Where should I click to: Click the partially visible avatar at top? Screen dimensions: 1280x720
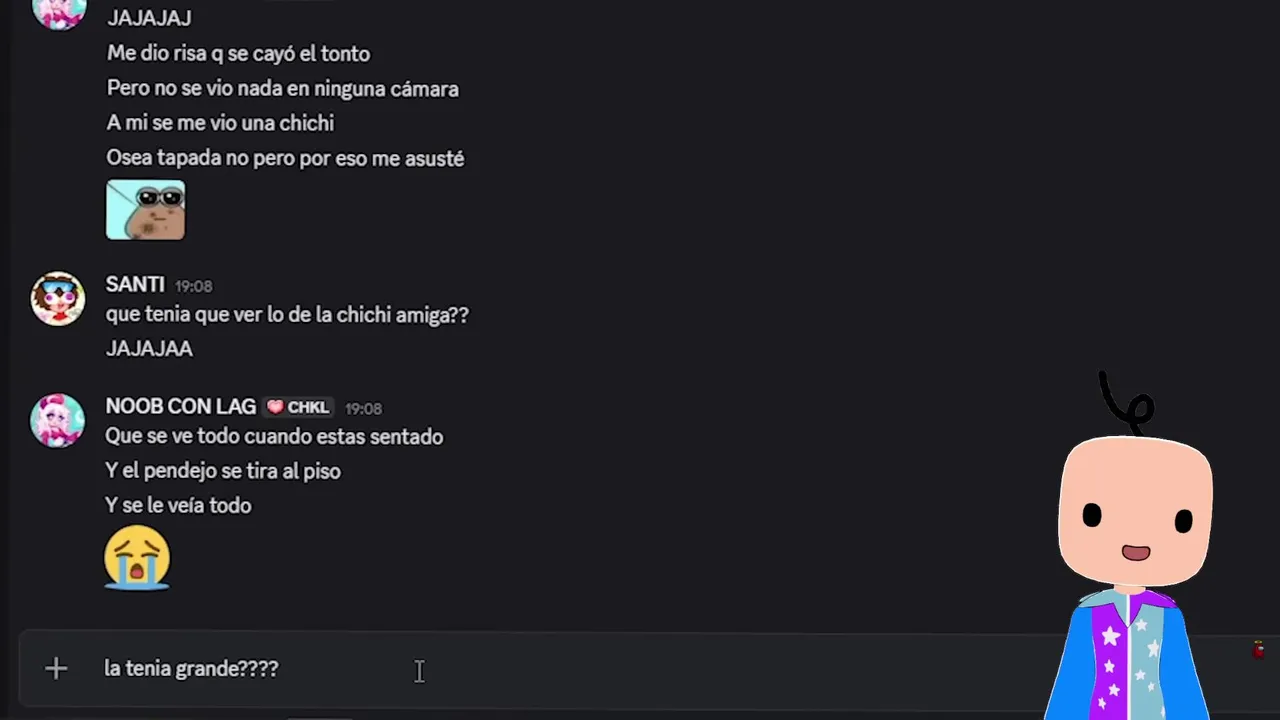point(58,14)
